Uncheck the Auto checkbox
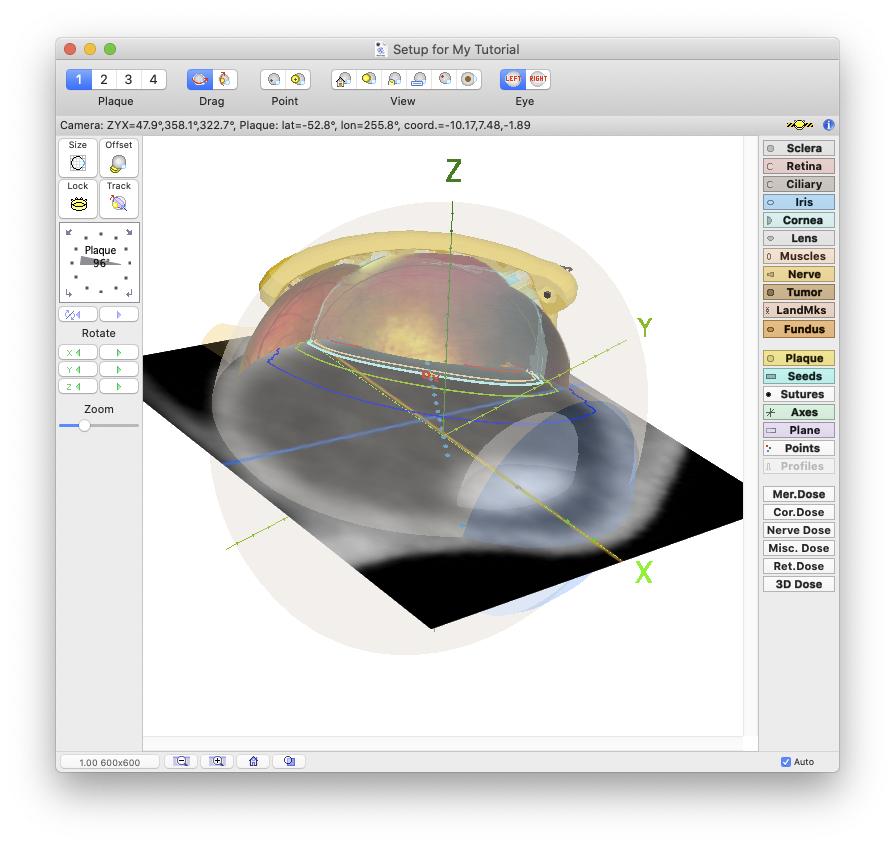This screenshot has width=895, height=846. (x=786, y=762)
